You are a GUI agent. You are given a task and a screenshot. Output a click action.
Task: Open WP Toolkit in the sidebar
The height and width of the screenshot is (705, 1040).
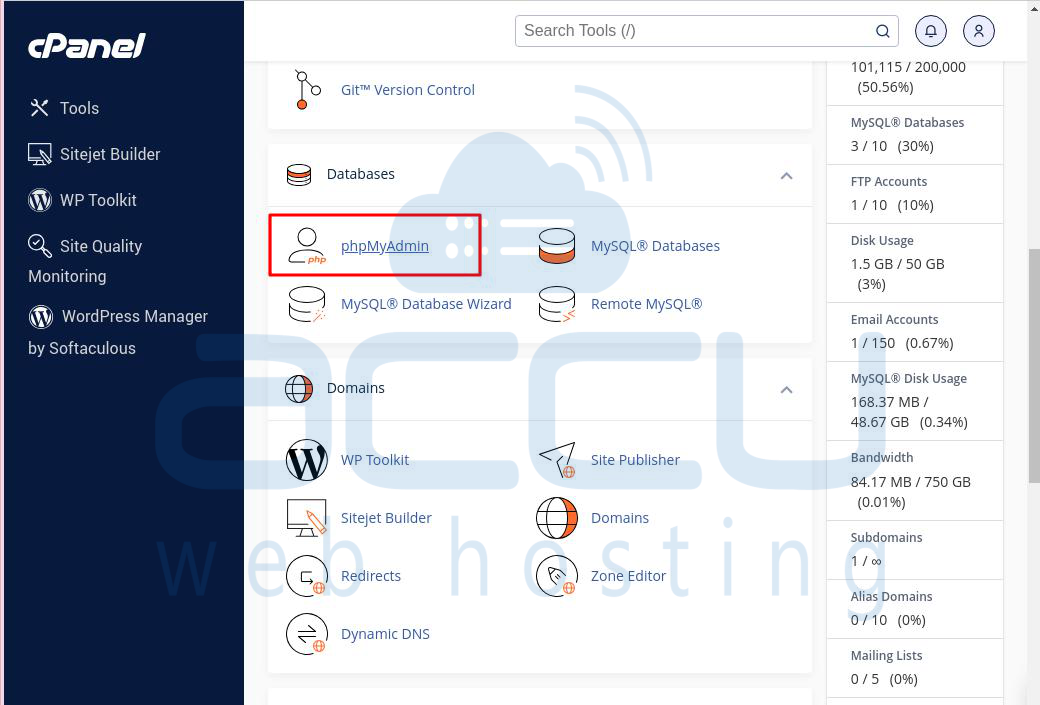pyautogui.click(x=82, y=200)
